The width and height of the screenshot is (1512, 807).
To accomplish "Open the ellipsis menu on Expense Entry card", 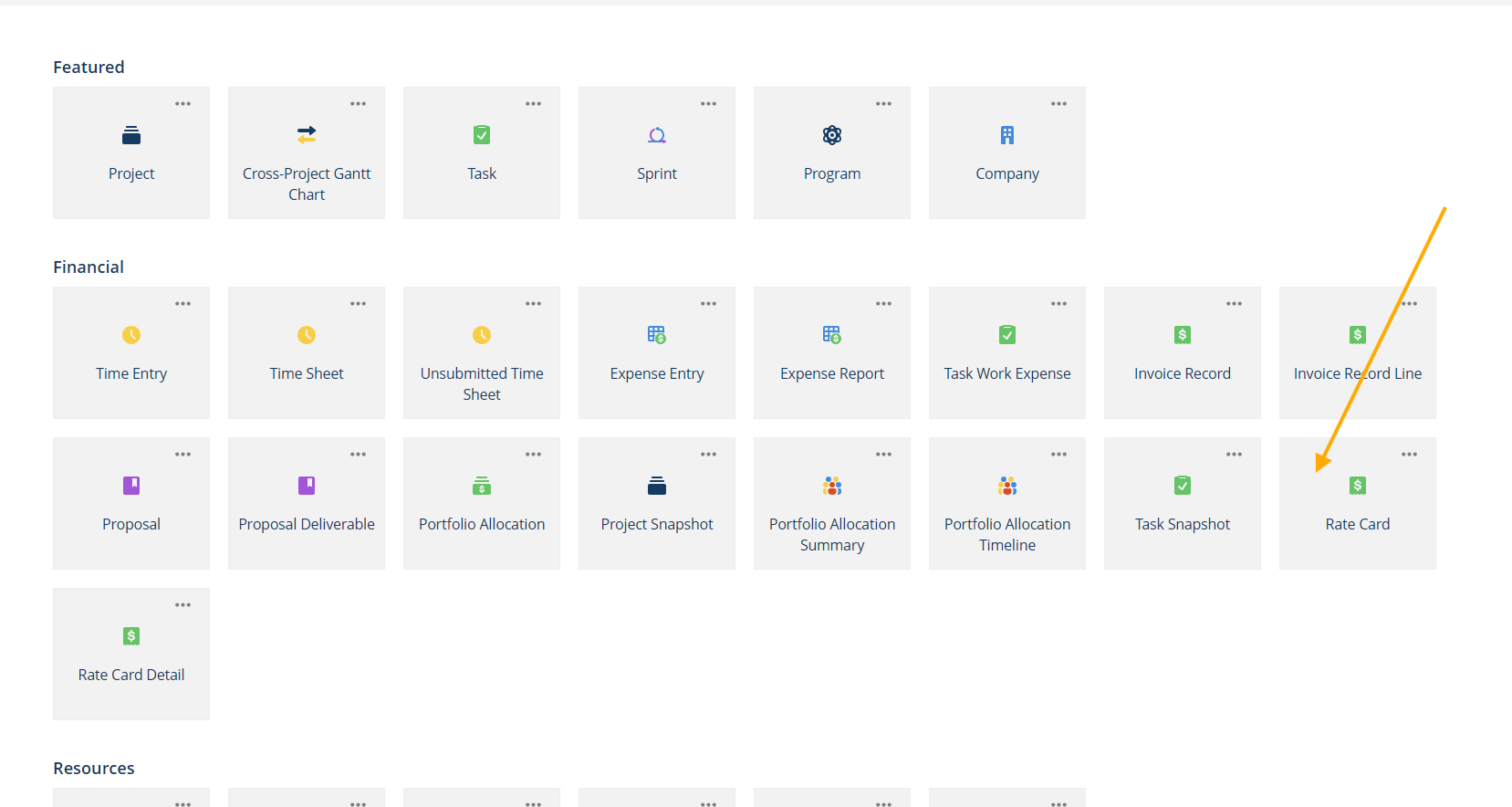I will click(709, 304).
